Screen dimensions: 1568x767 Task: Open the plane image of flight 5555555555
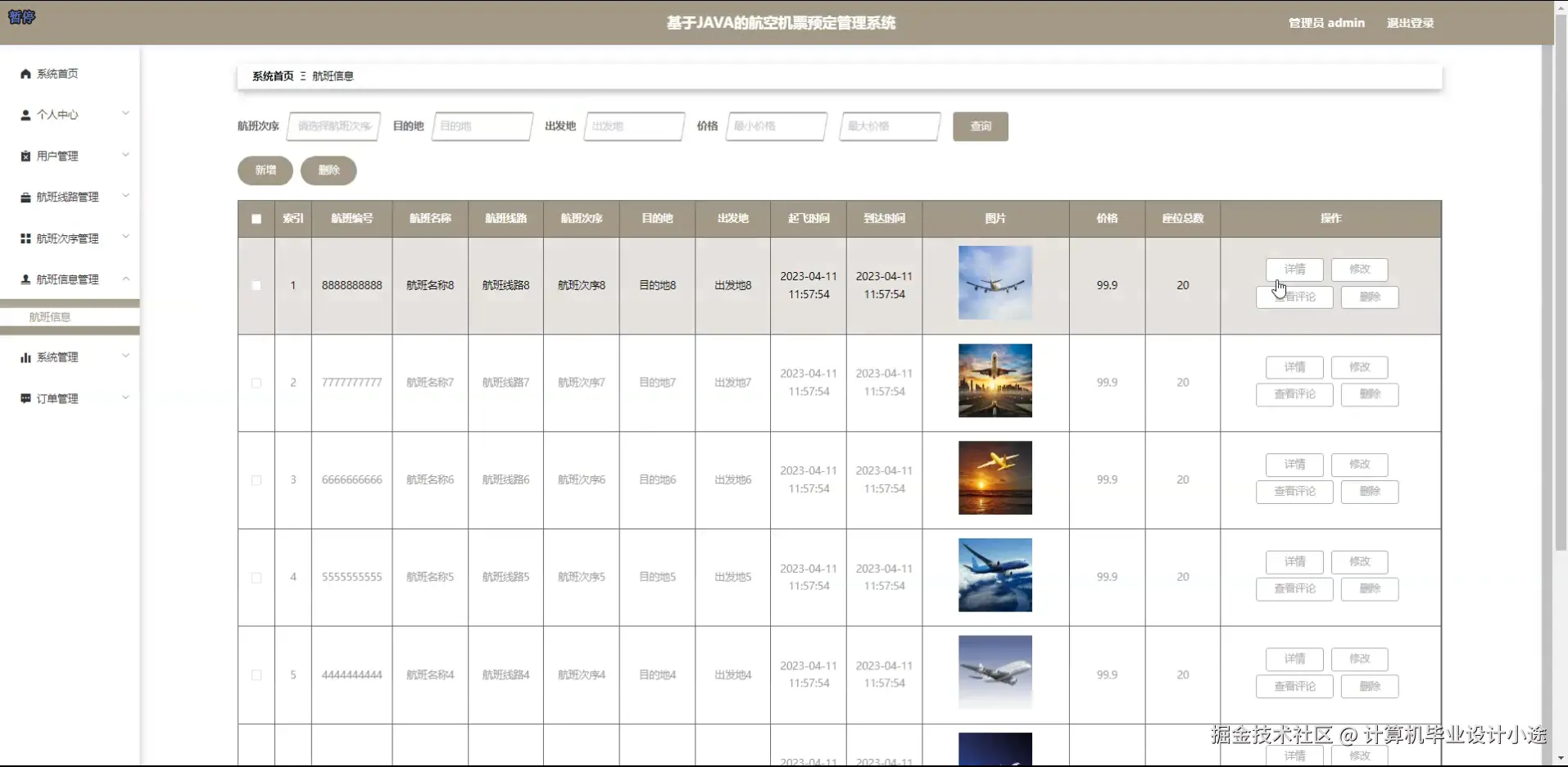(x=995, y=575)
